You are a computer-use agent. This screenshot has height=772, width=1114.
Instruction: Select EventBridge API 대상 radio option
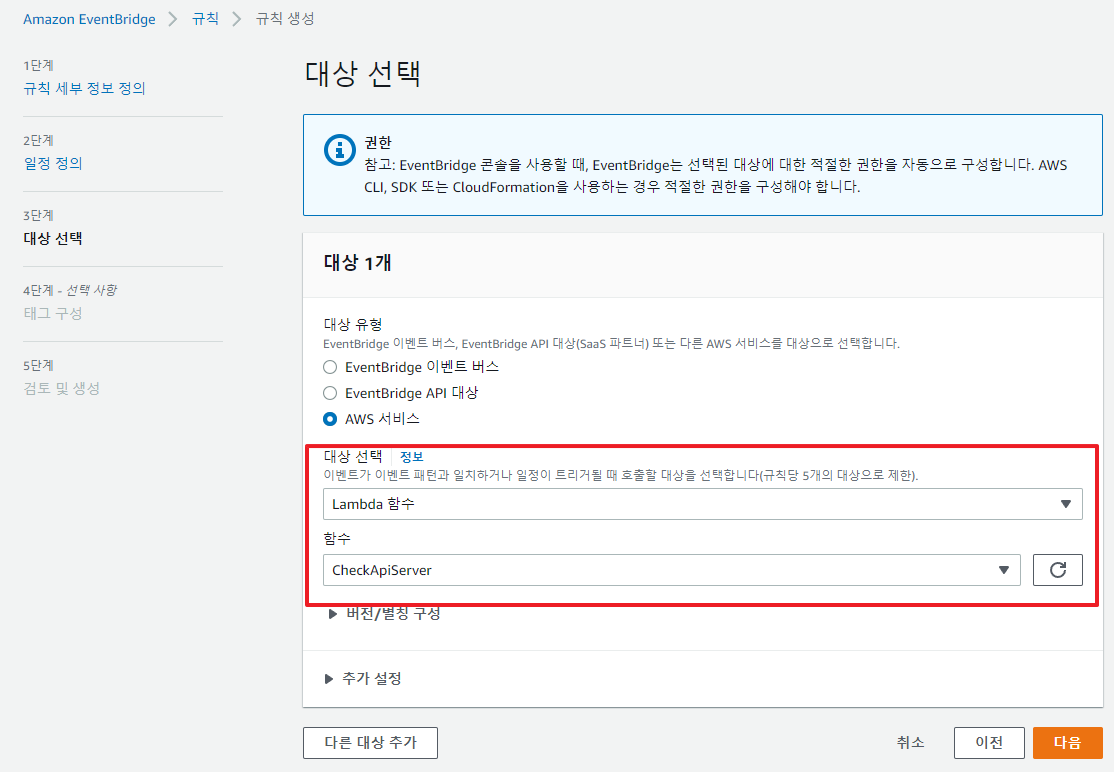coord(330,393)
